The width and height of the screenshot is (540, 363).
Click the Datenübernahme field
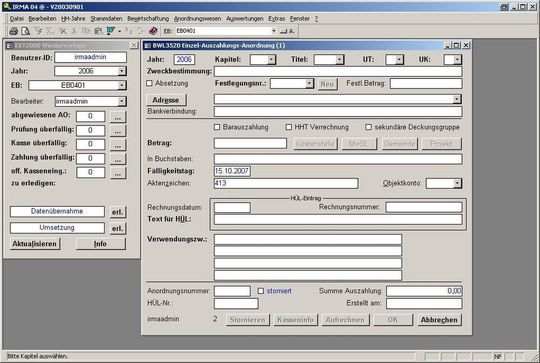pos(57,211)
